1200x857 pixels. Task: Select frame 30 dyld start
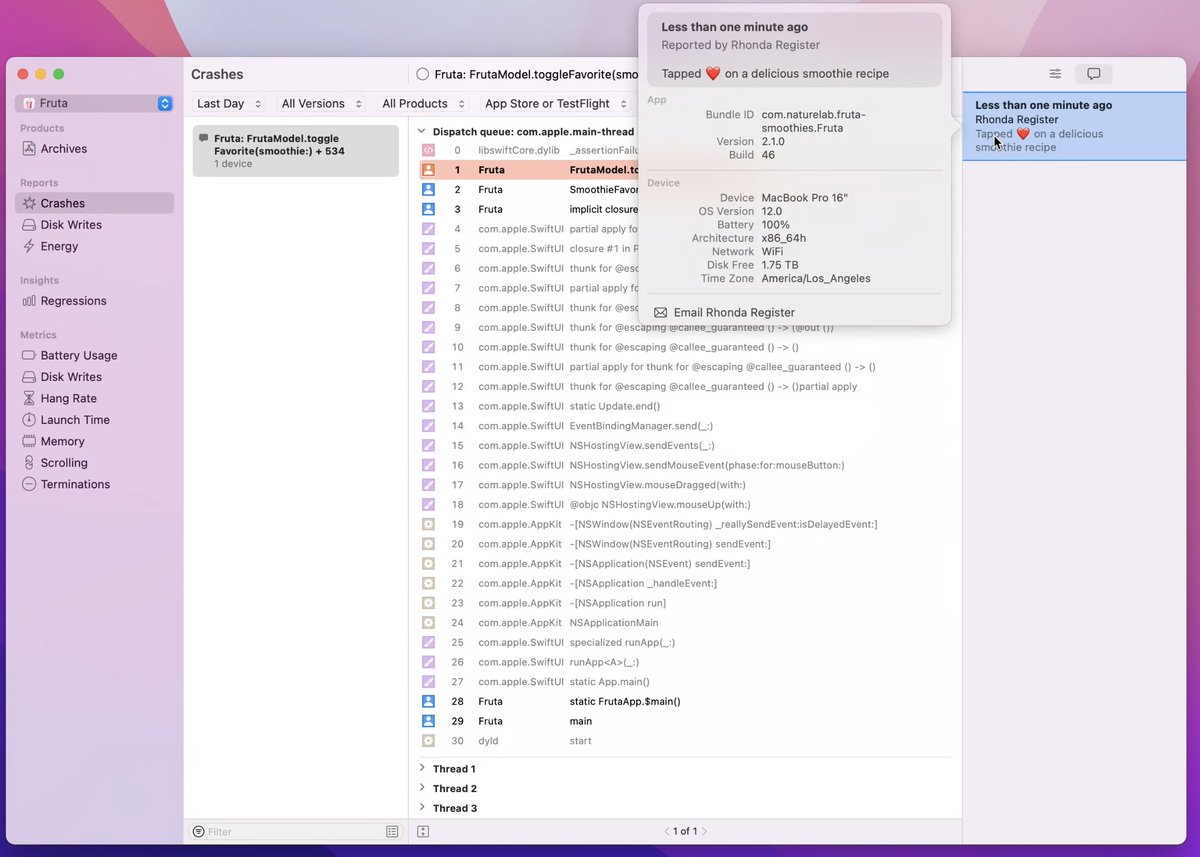pyautogui.click(x=685, y=741)
